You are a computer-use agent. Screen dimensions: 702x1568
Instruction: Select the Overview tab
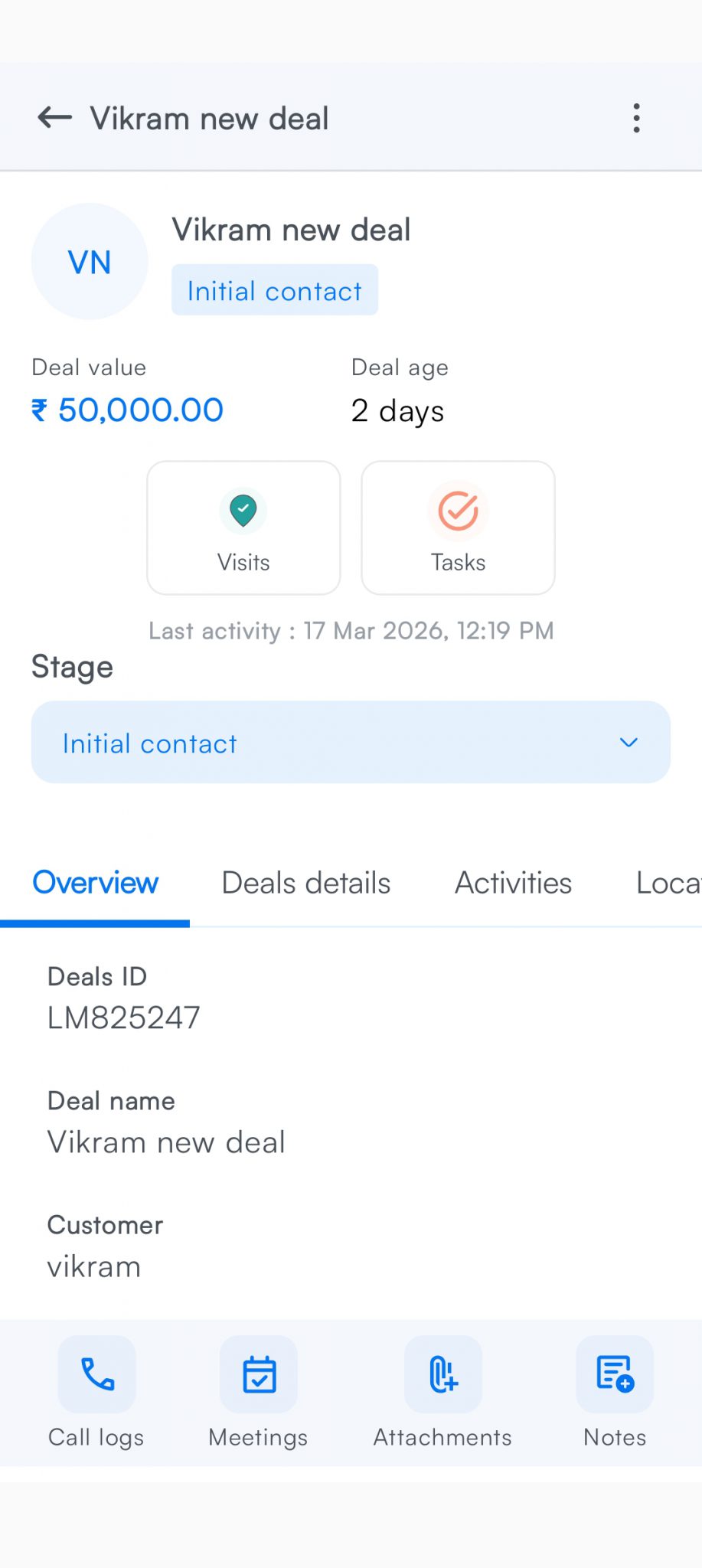(96, 884)
